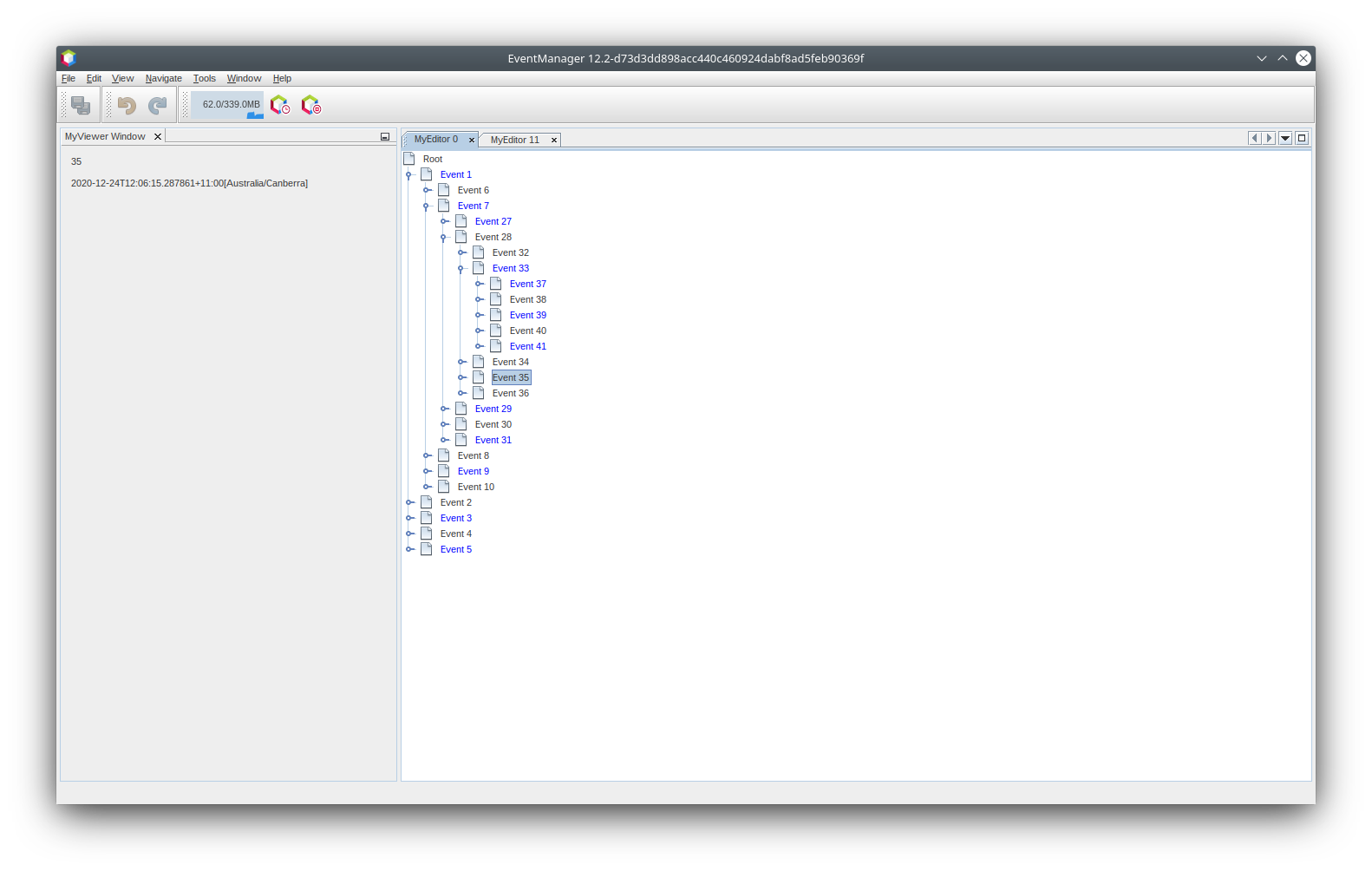1372x871 pixels.
Task: Maximize the editor window area
Action: click(x=1301, y=138)
